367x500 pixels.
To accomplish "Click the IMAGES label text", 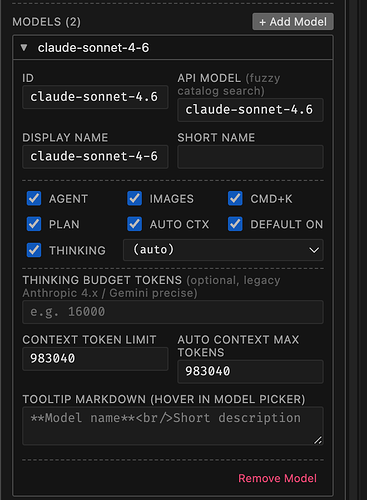I will click(171, 199).
